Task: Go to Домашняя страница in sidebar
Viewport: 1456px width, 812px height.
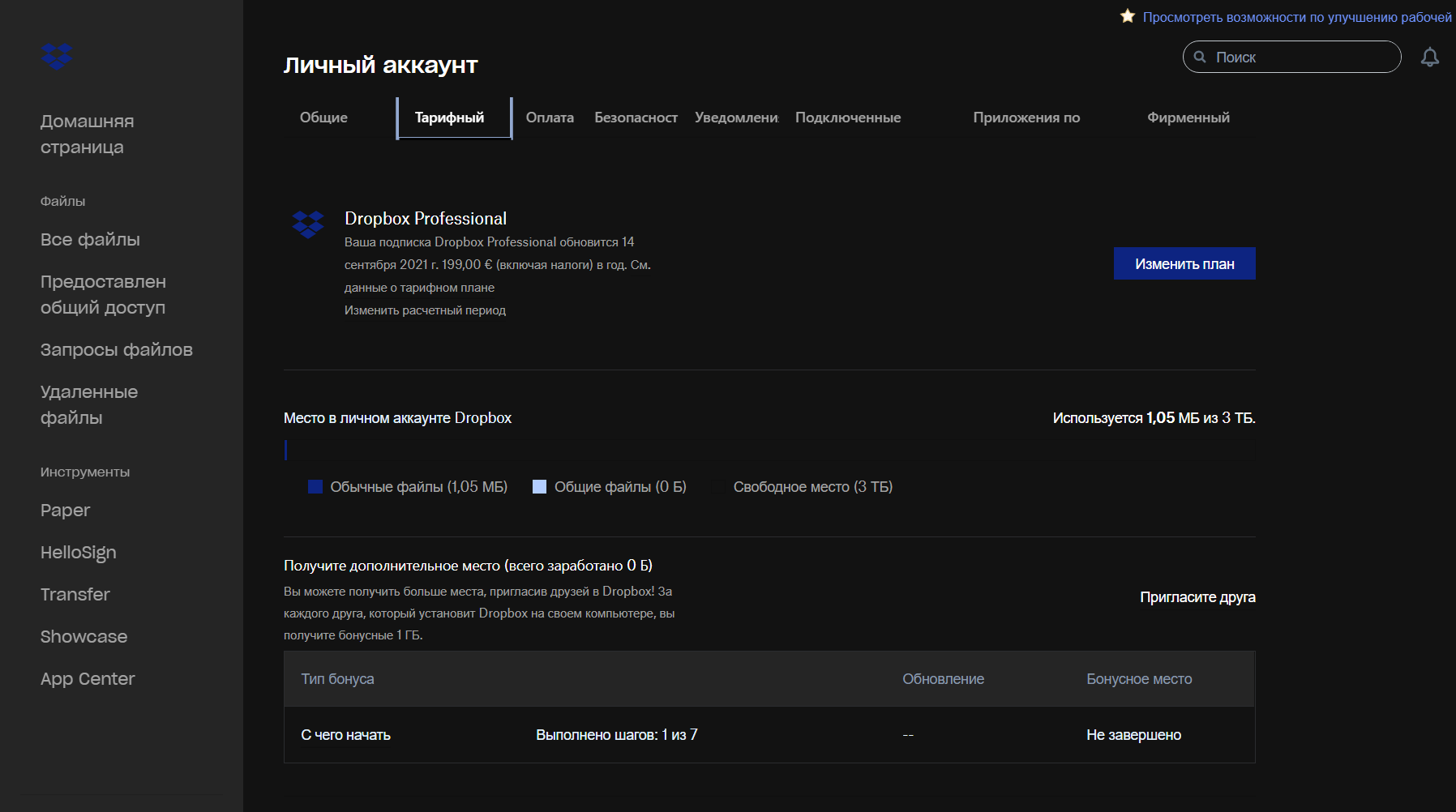Action: click(88, 134)
